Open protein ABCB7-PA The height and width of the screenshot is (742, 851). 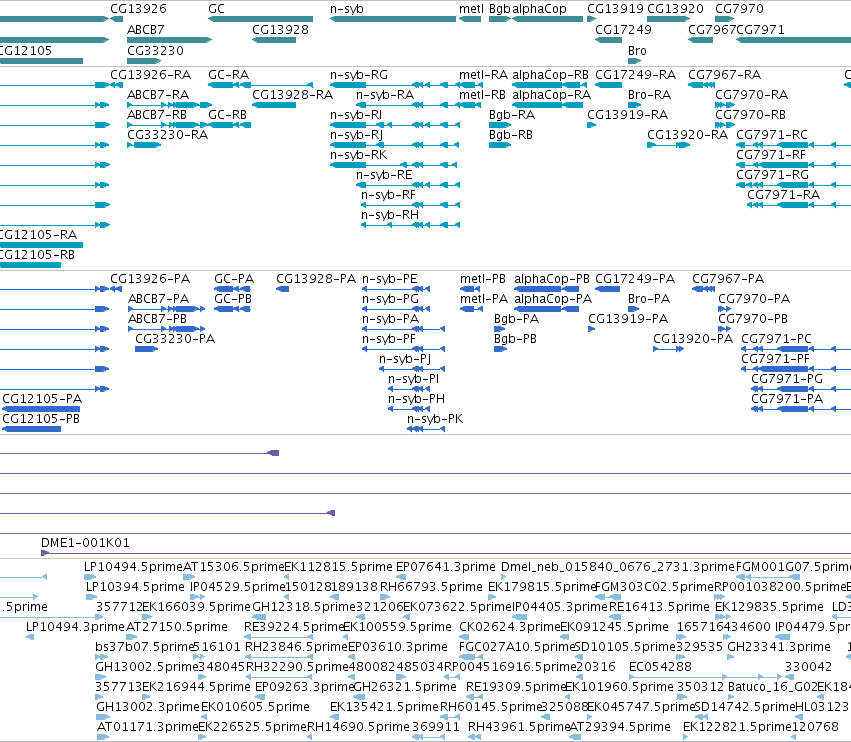pos(158,299)
